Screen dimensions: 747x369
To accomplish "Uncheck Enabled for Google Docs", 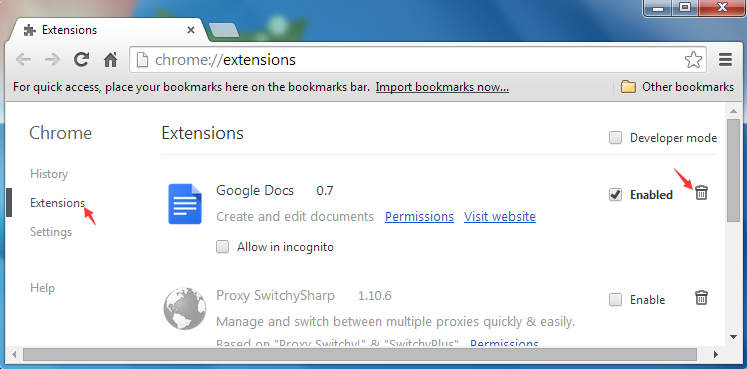I will (616, 195).
